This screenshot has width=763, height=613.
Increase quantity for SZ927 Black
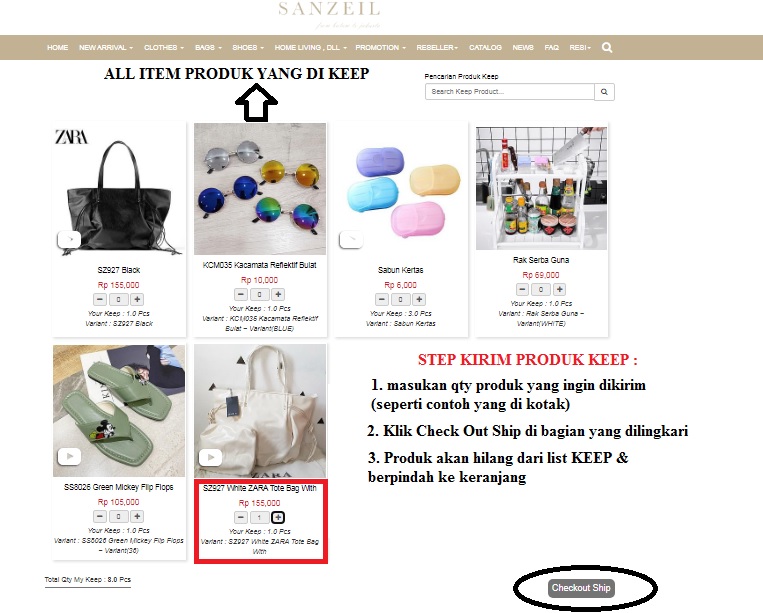(137, 299)
